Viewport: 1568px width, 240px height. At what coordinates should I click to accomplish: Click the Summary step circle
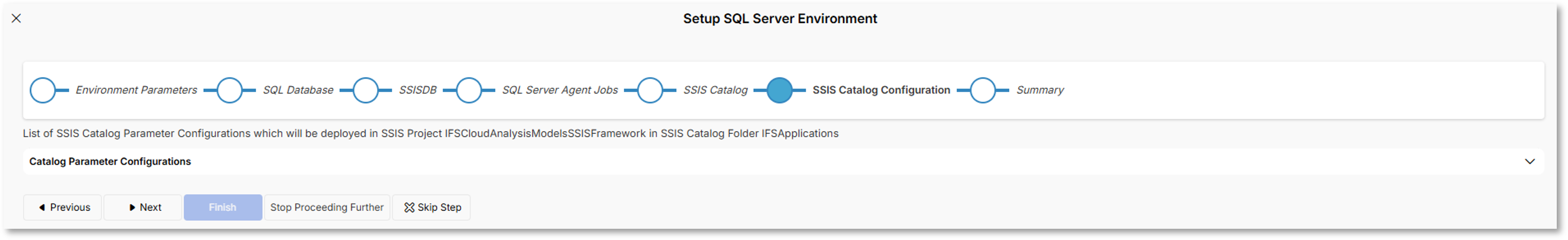[983, 91]
